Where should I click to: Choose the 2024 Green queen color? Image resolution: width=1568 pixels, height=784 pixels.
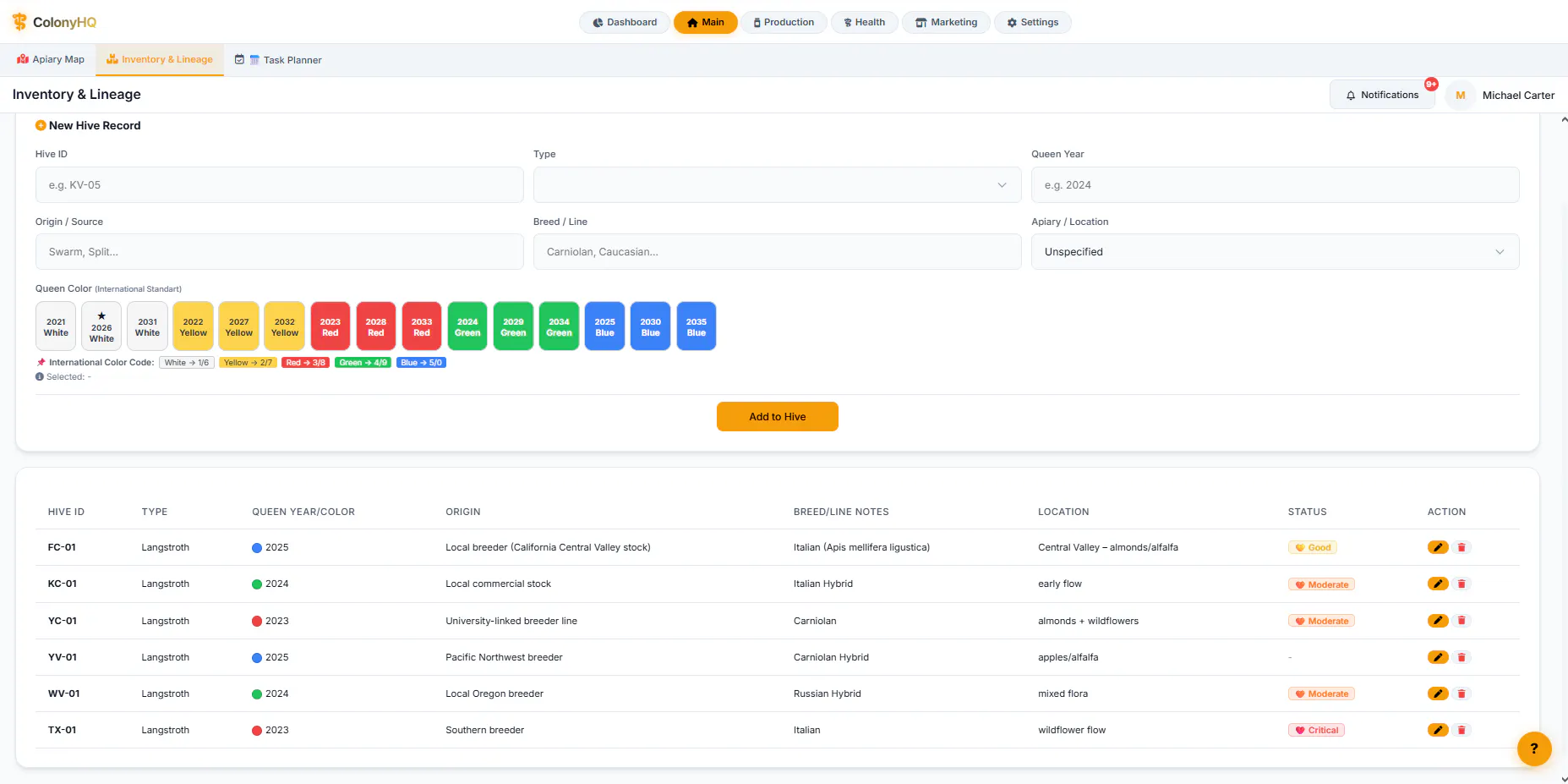click(467, 326)
